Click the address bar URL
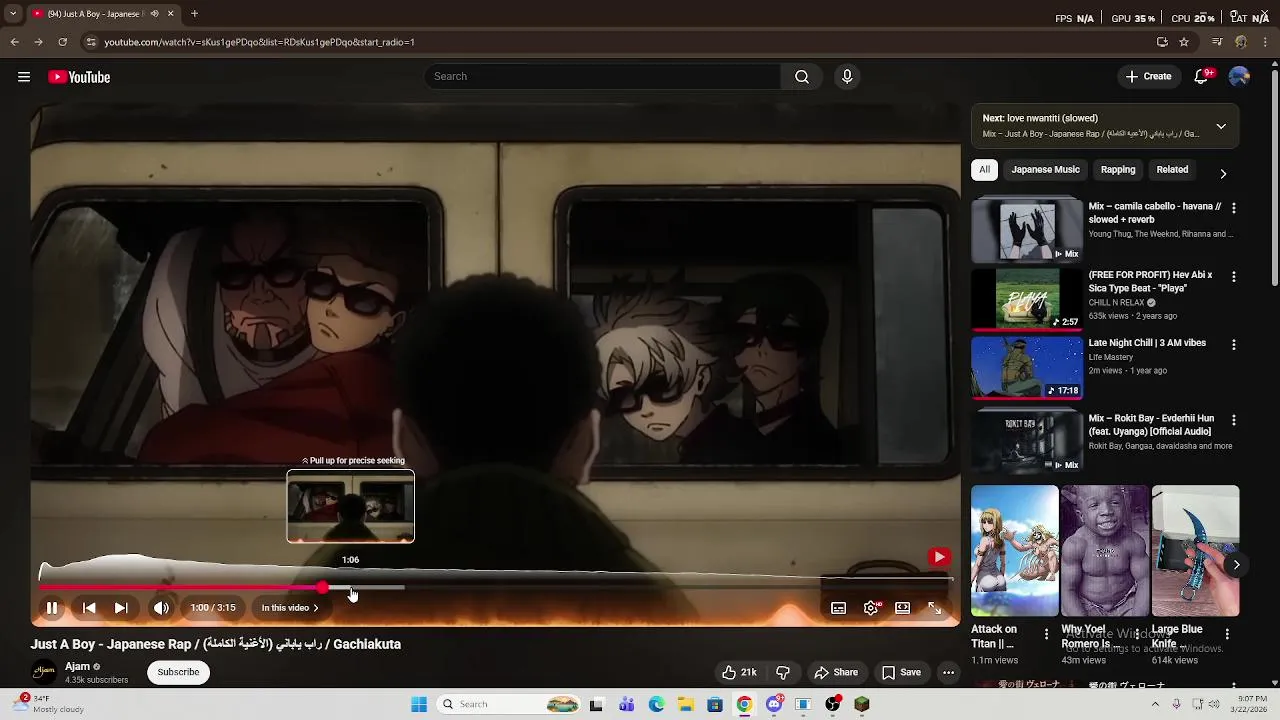Image resolution: width=1280 pixels, height=720 pixels. point(259,42)
